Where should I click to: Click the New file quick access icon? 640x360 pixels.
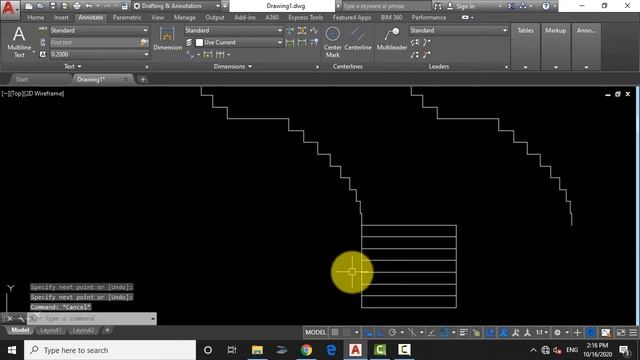click(29, 6)
